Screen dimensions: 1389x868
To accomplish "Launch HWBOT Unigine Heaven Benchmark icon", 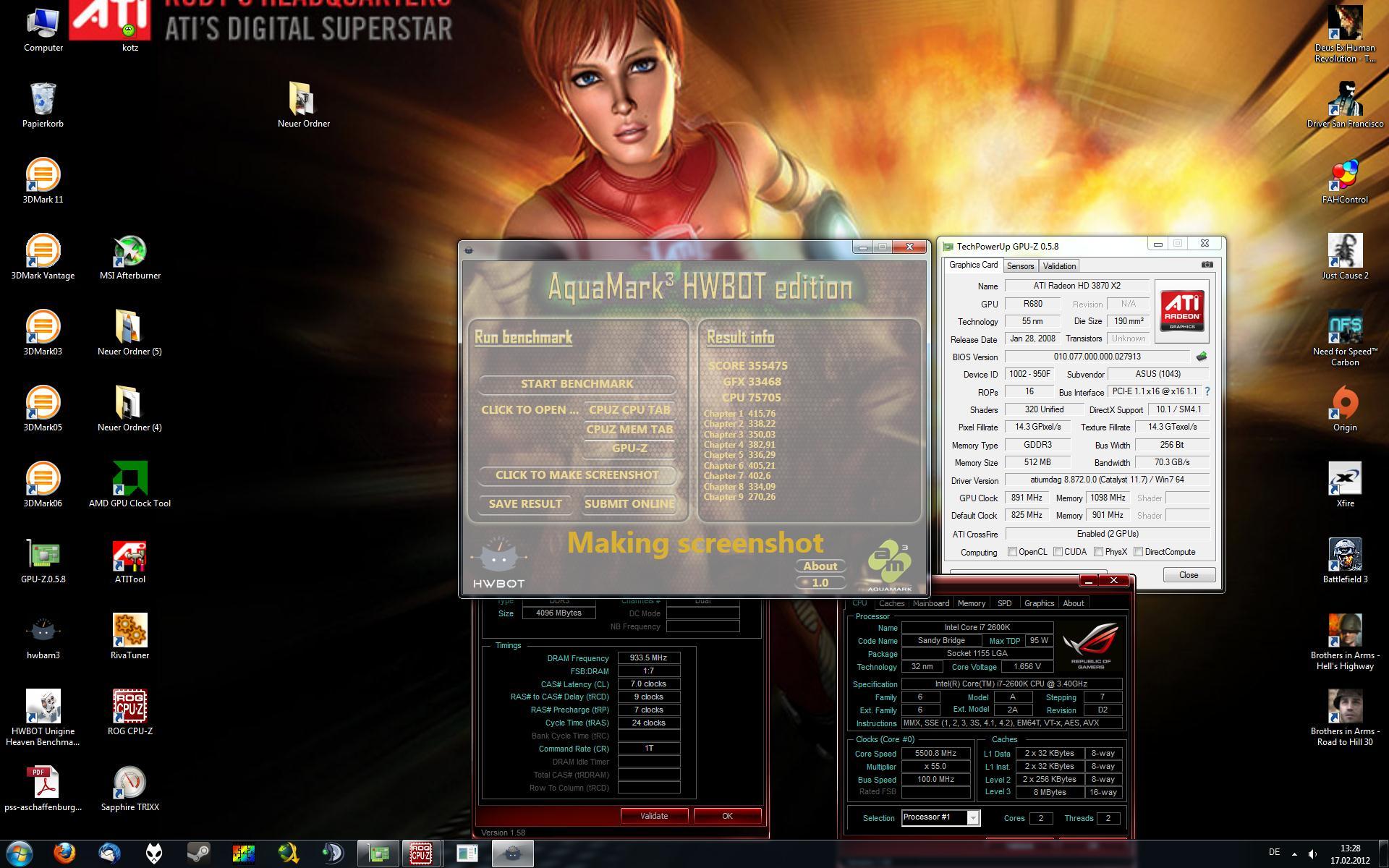I will [x=43, y=716].
